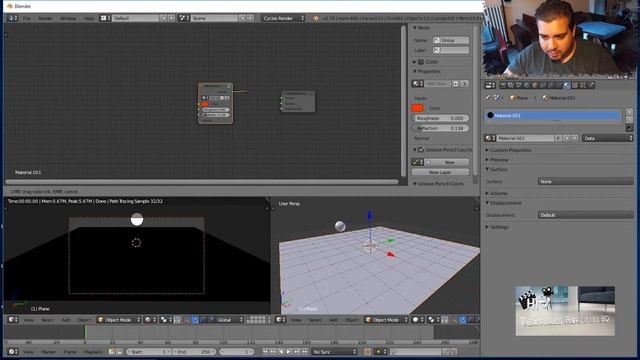Toggle the Grease Pencil Layers checkbox
640x360 pixels.
(x=421, y=150)
